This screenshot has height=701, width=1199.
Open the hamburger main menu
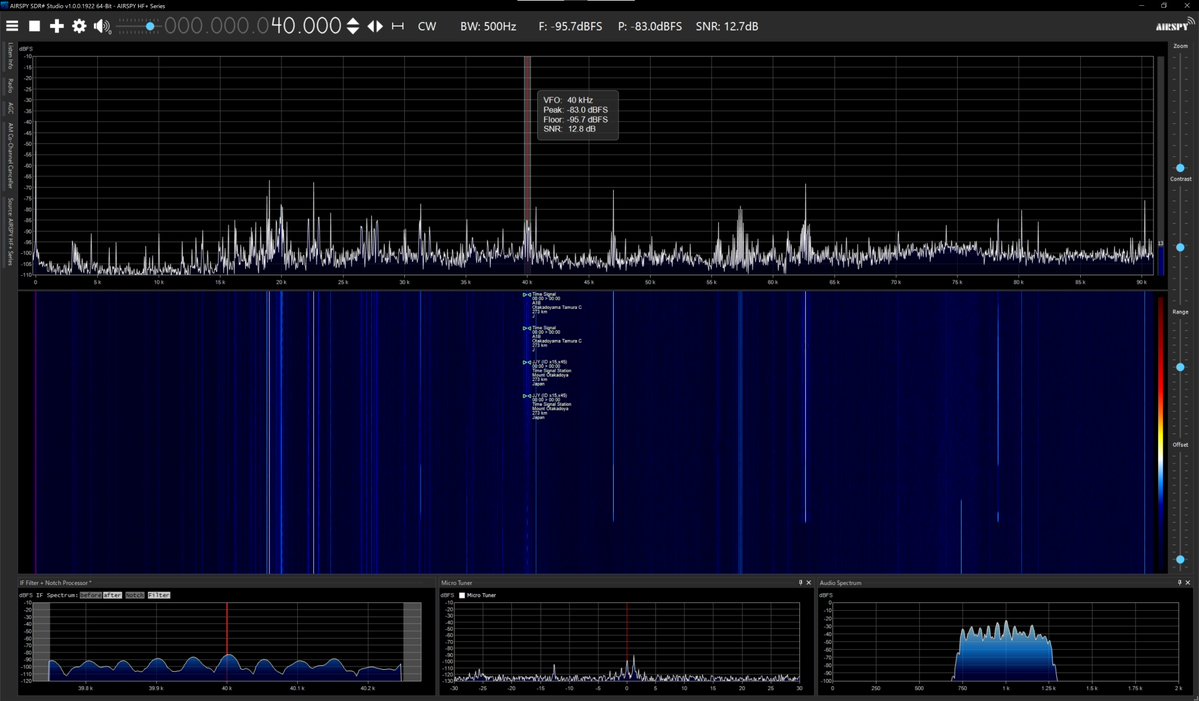(x=11, y=26)
